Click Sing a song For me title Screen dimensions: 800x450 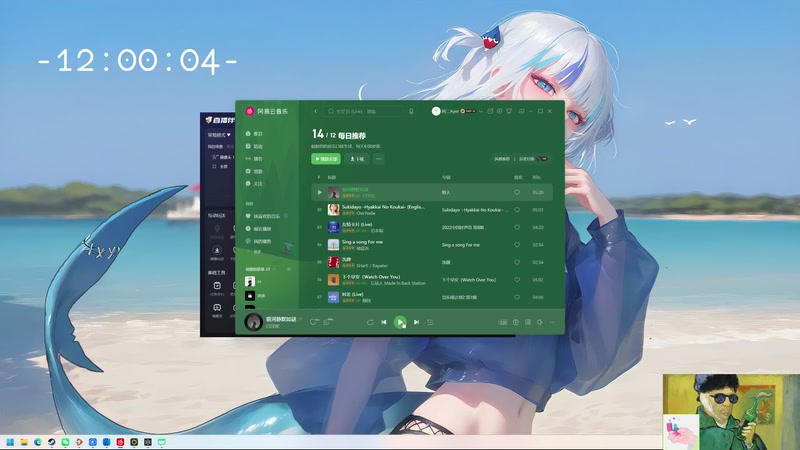click(x=362, y=242)
